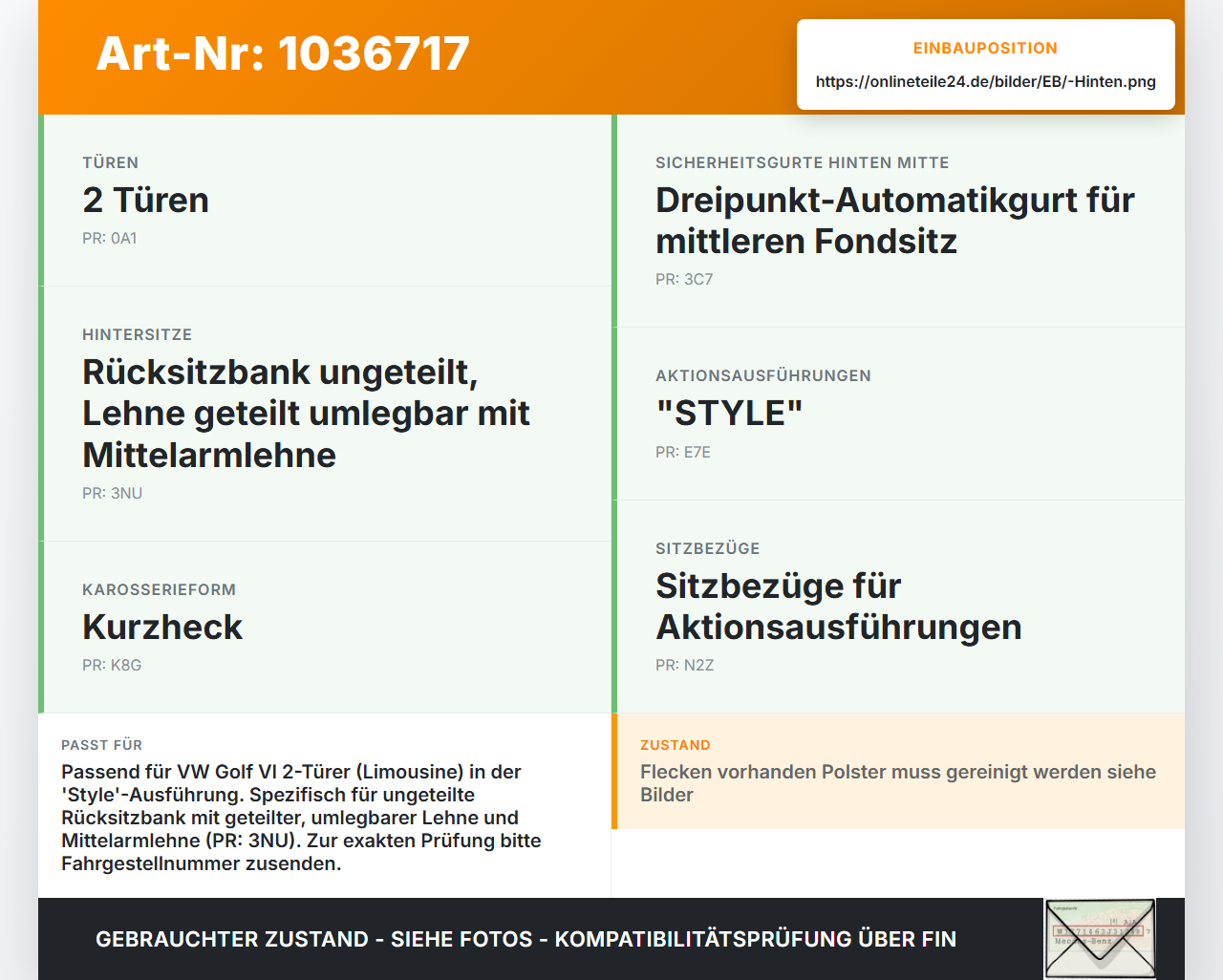1223x980 pixels.
Task: Click the Art-Nr: 1036717 heading
Action: click(283, 53)
